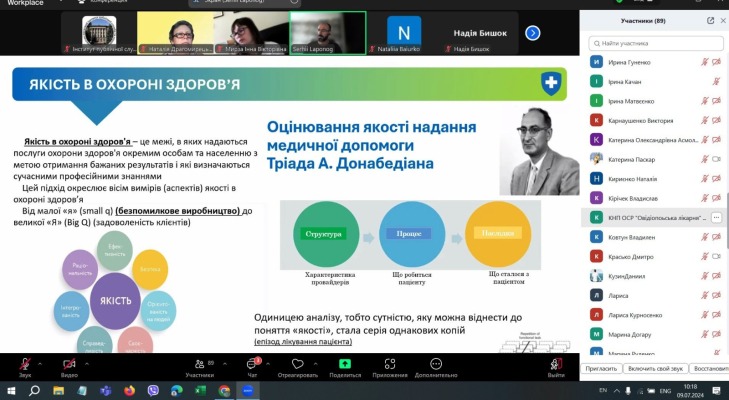This screenshot has height=400, width=729.
Task: Click camera-off icon for Ірина Матвєєнко
Action: pos(716,101)
